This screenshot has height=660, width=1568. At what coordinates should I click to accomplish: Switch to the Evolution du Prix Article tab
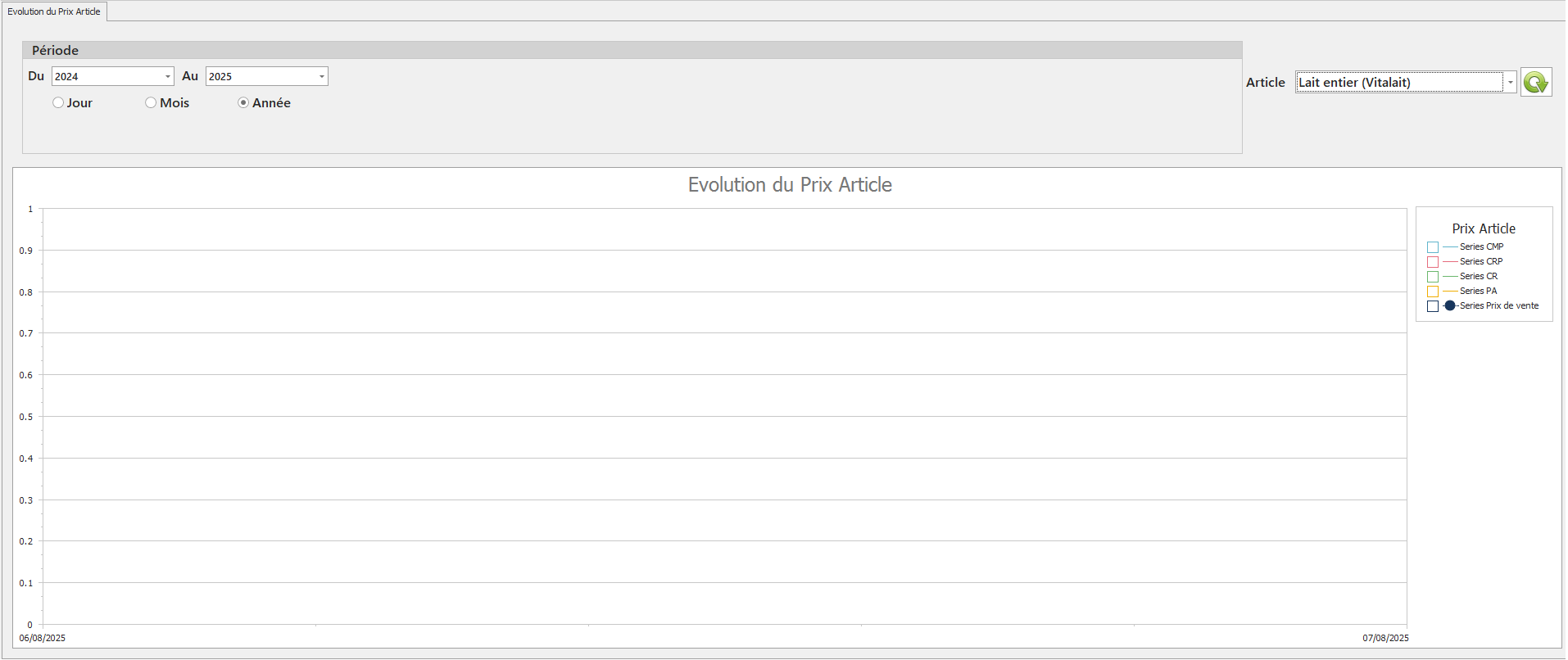54,11
